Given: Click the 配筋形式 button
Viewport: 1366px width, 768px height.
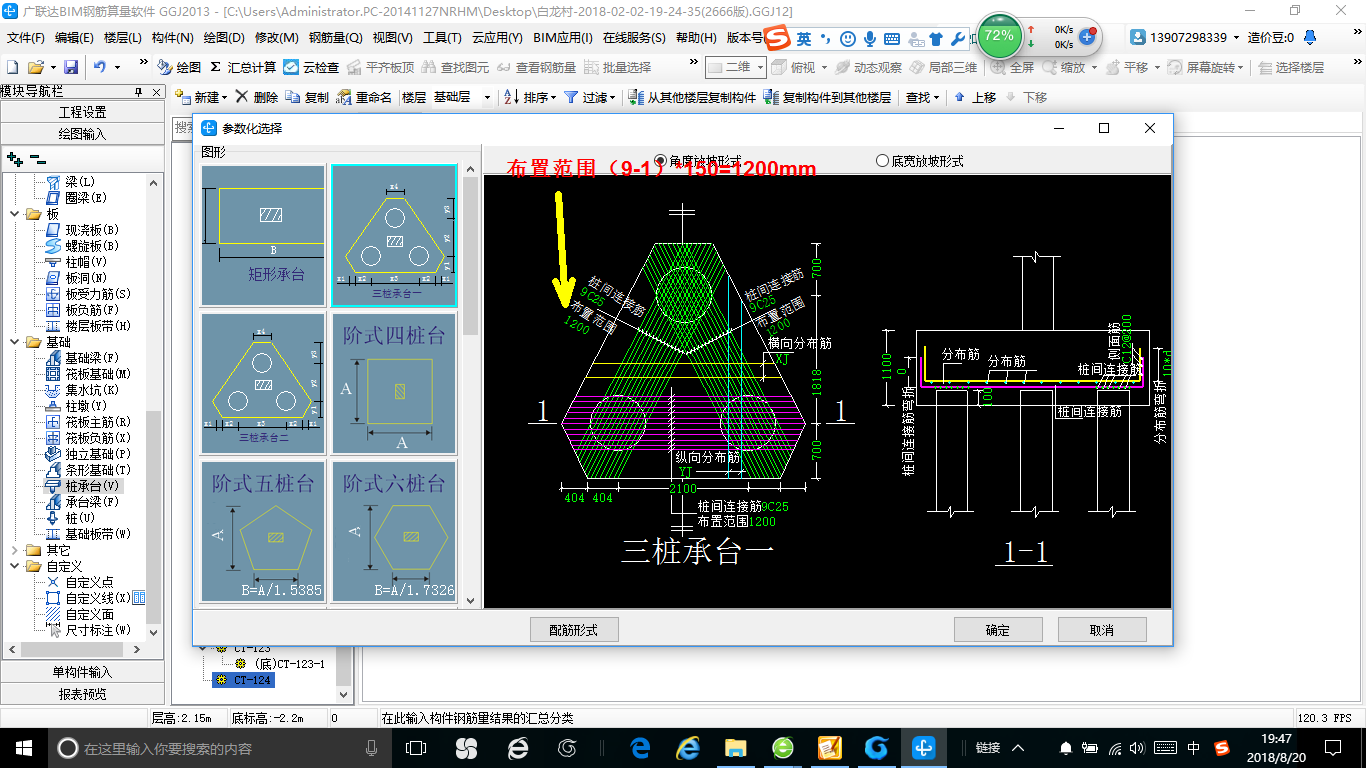Looking at the screenshot, I should [x=574, y=629].
